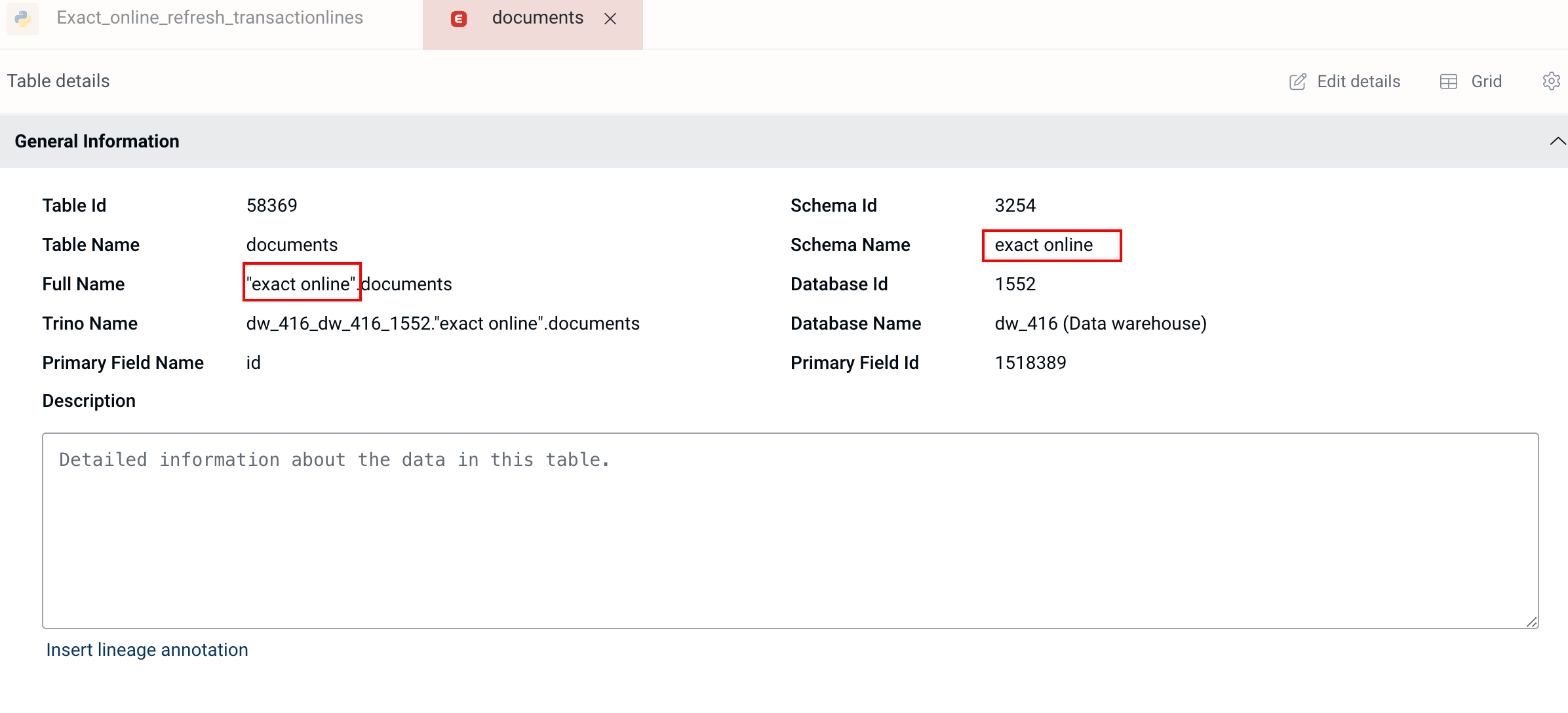The height and width of the screenshot is (713, 1568).
Task: Close the documents tab
Action: pyautogui.click(x=610, y=18)
